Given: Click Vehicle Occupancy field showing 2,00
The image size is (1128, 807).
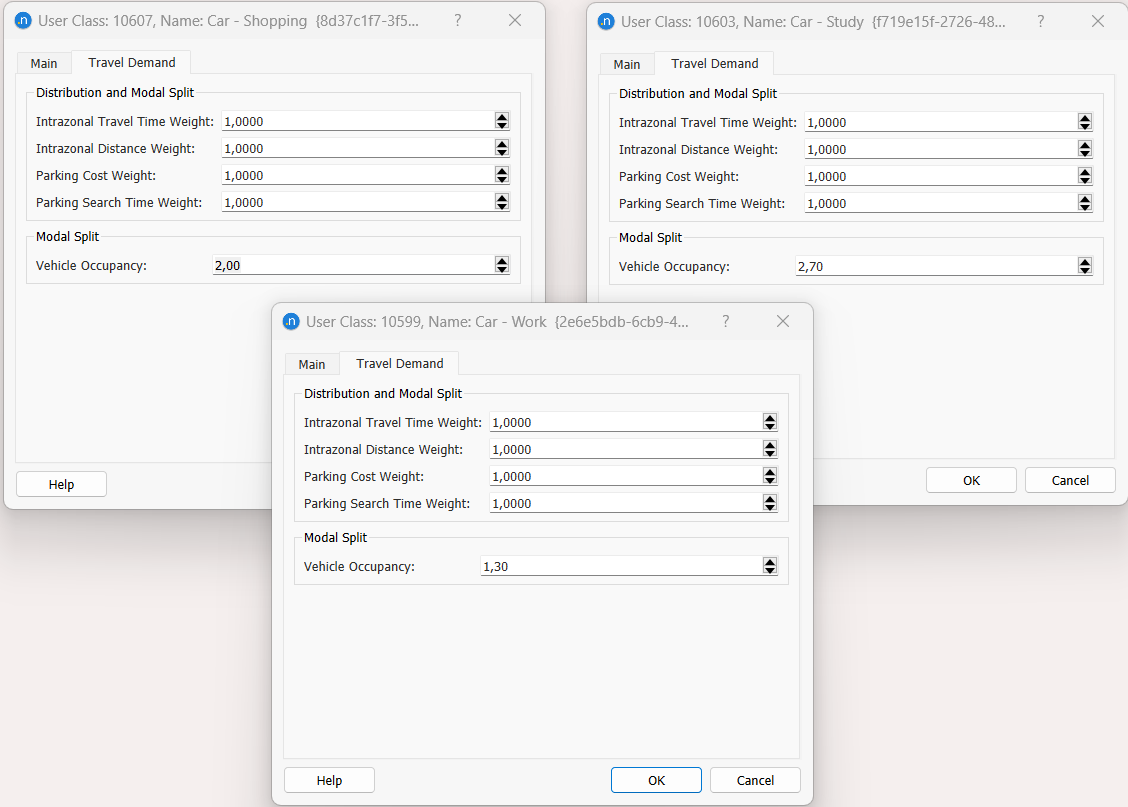Looking at the screenshot, I should 350,265.
